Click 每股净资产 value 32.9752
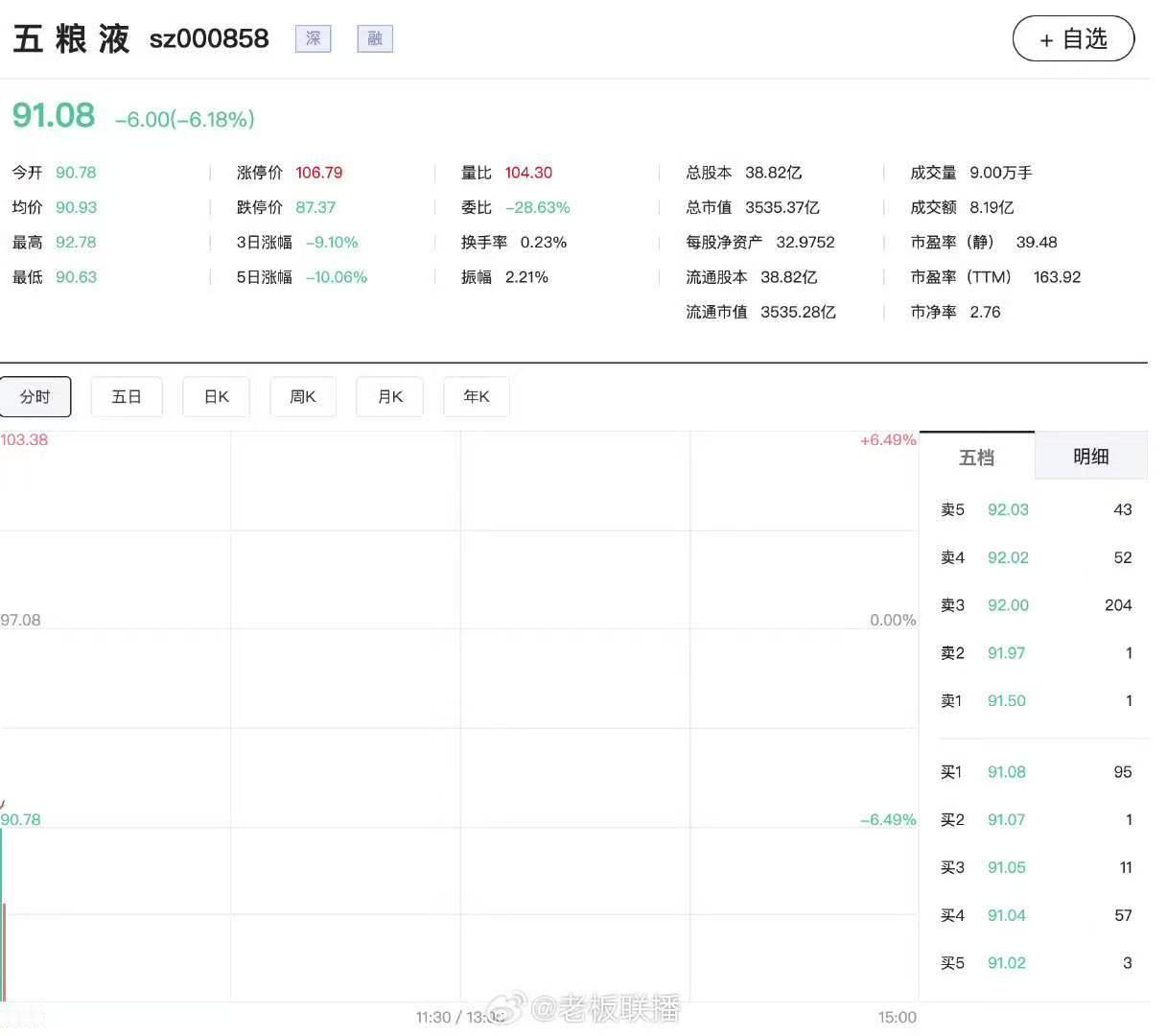This screenshot has width=1167, height=1036. point(805,243)
